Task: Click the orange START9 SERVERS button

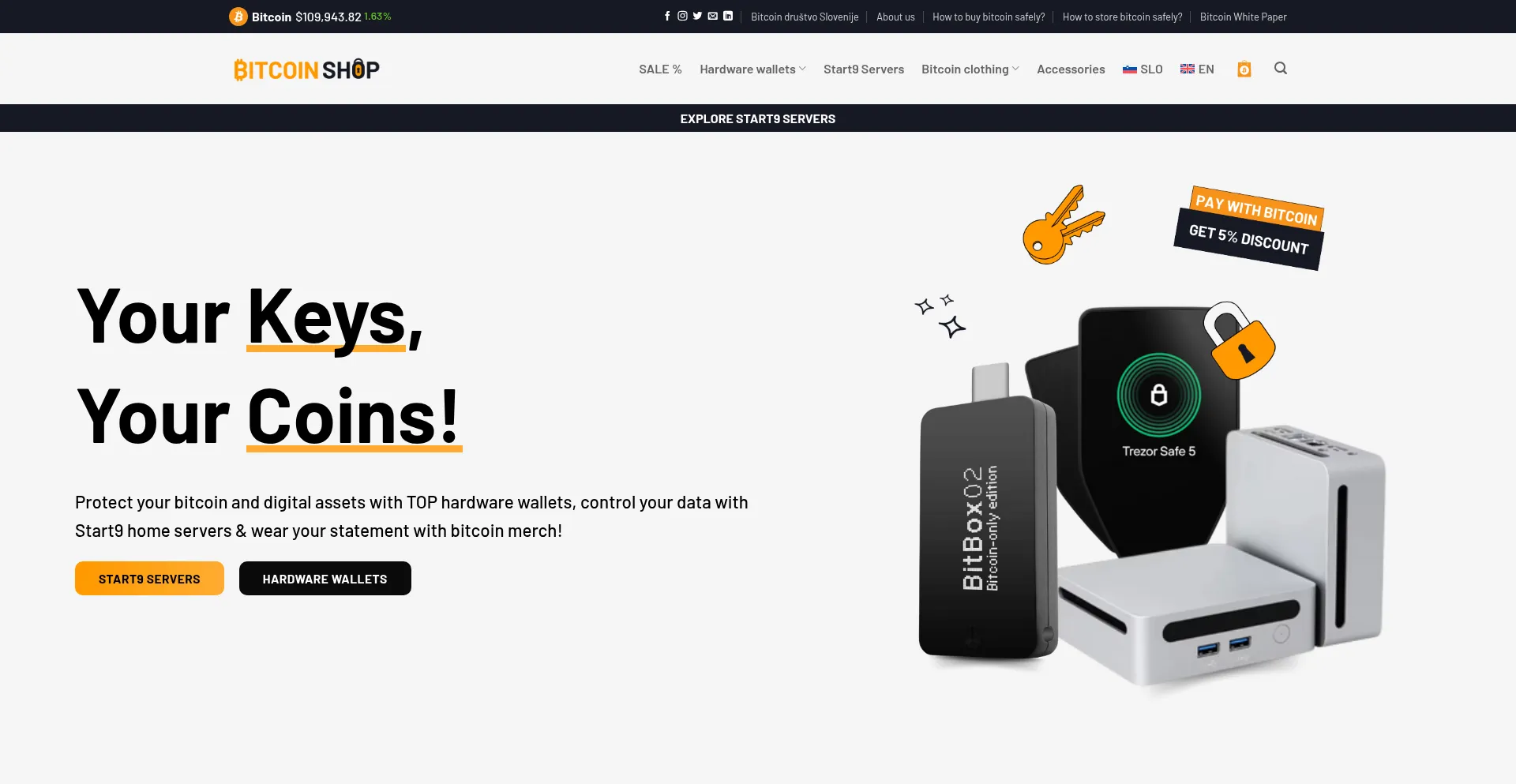Action: [149, 579]
